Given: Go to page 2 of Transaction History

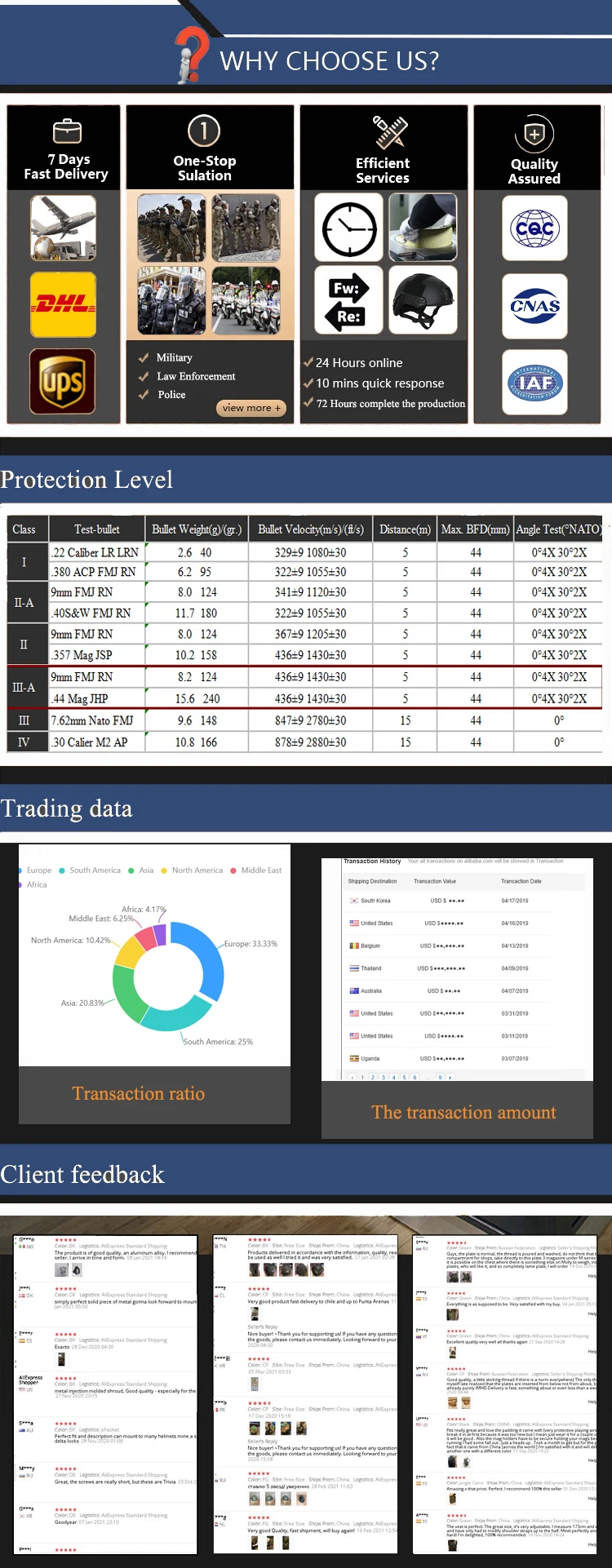Looking at the screenshot, I should tap(373, 1077).
